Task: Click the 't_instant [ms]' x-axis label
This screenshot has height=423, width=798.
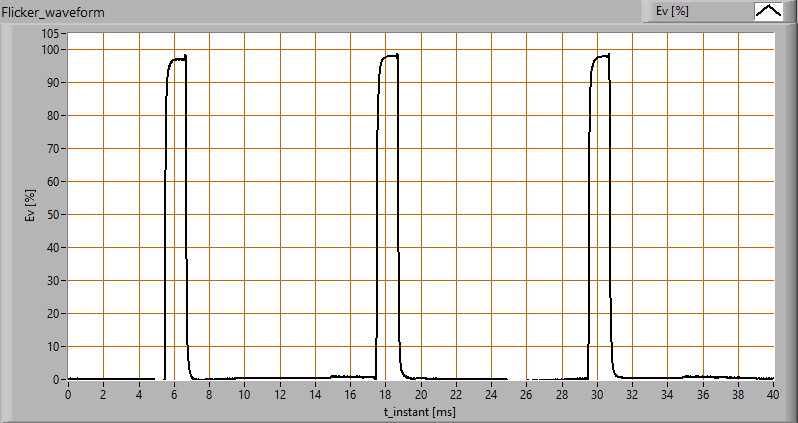Action: (x=420, y=410)
